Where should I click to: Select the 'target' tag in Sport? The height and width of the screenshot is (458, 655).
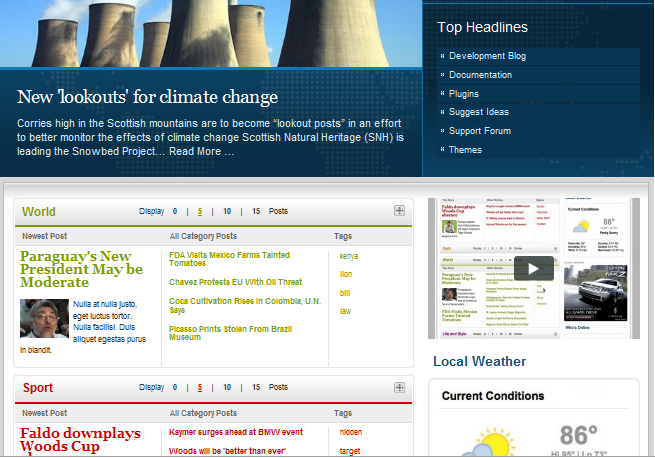[x=350, y=451]
